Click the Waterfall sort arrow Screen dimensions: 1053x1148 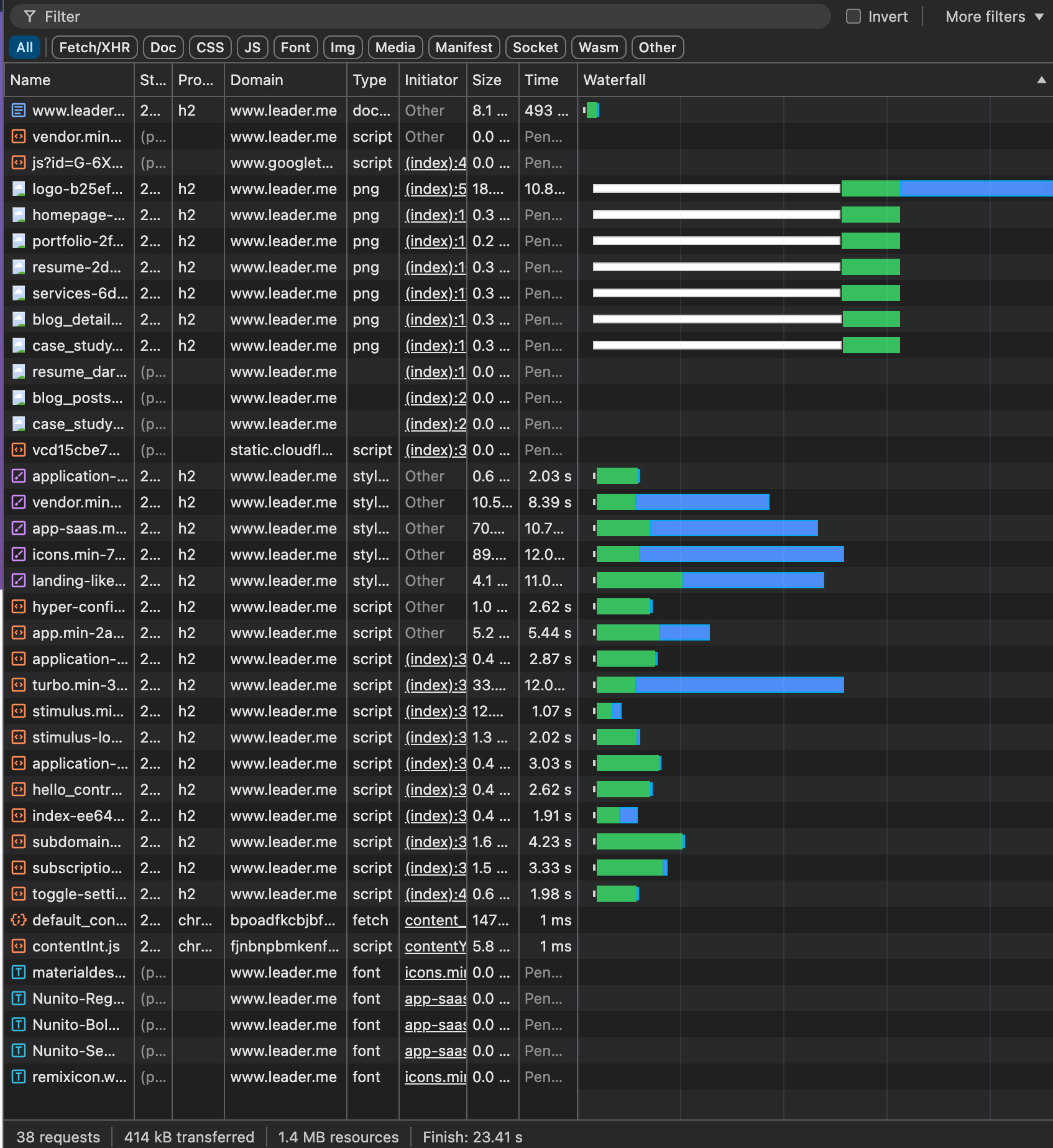point(1041,80)
